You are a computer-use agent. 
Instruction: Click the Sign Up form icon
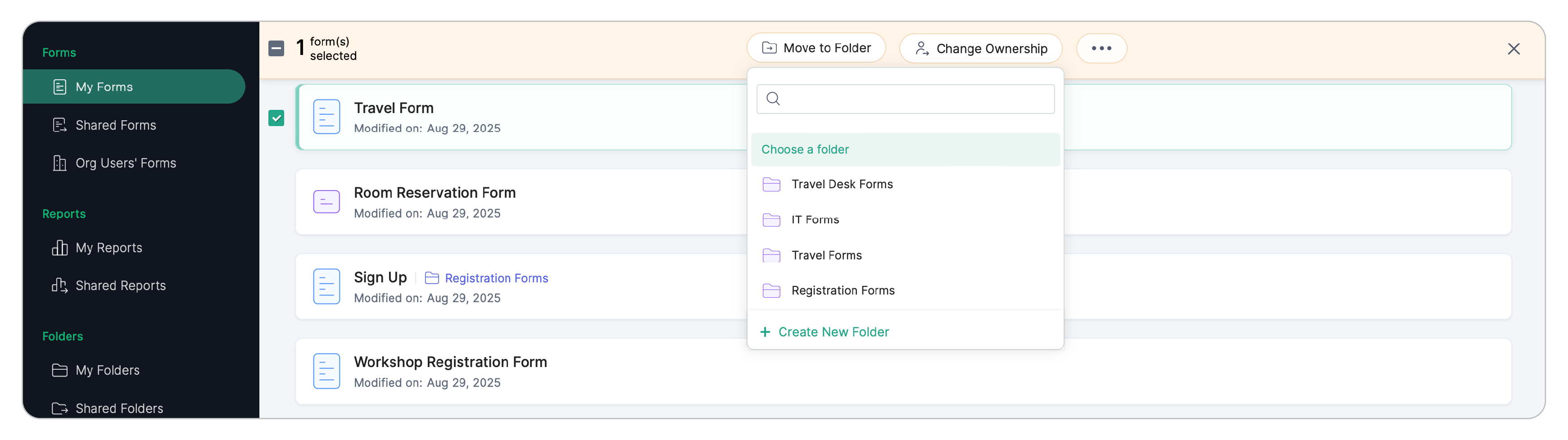coord(326,286)
